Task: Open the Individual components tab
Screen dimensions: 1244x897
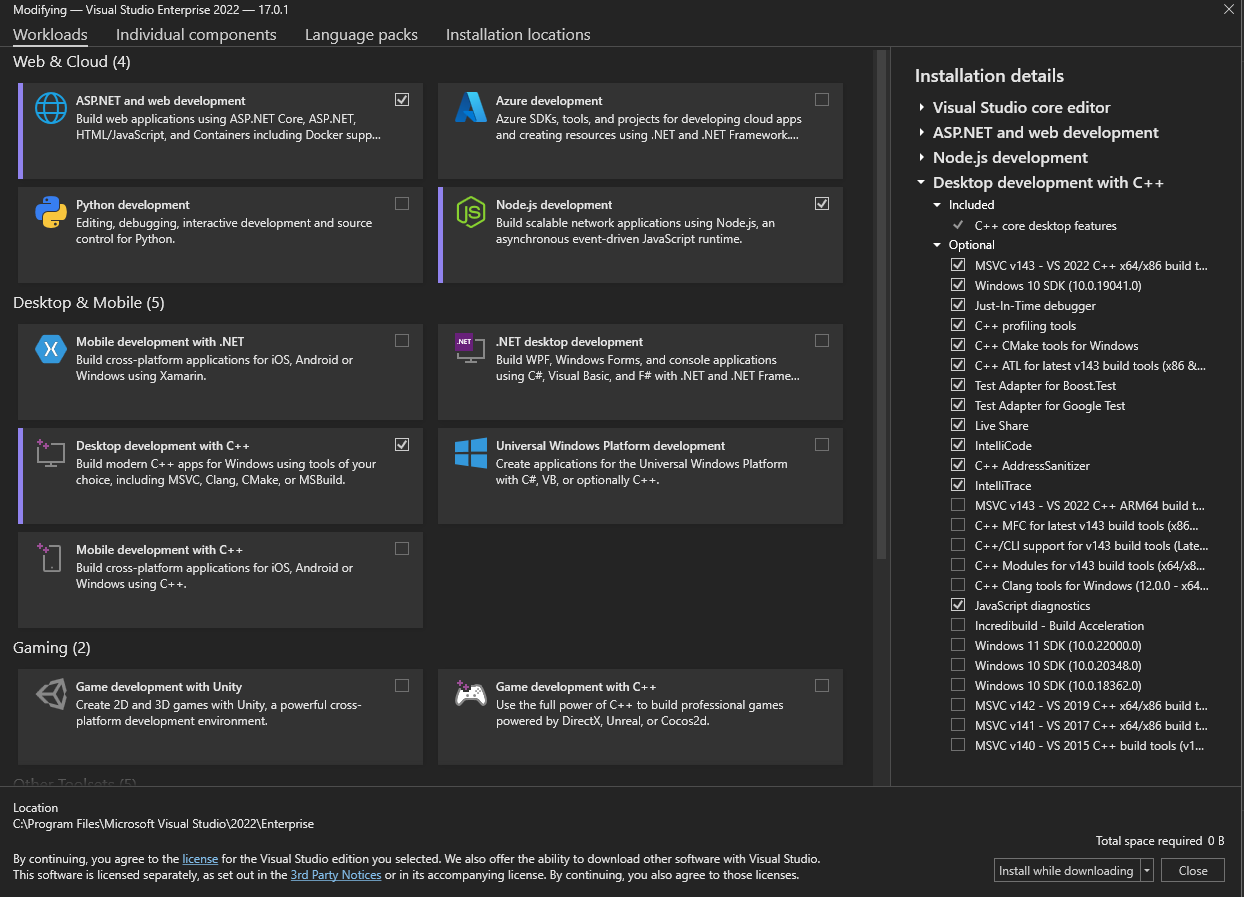Action: [196, 34]
